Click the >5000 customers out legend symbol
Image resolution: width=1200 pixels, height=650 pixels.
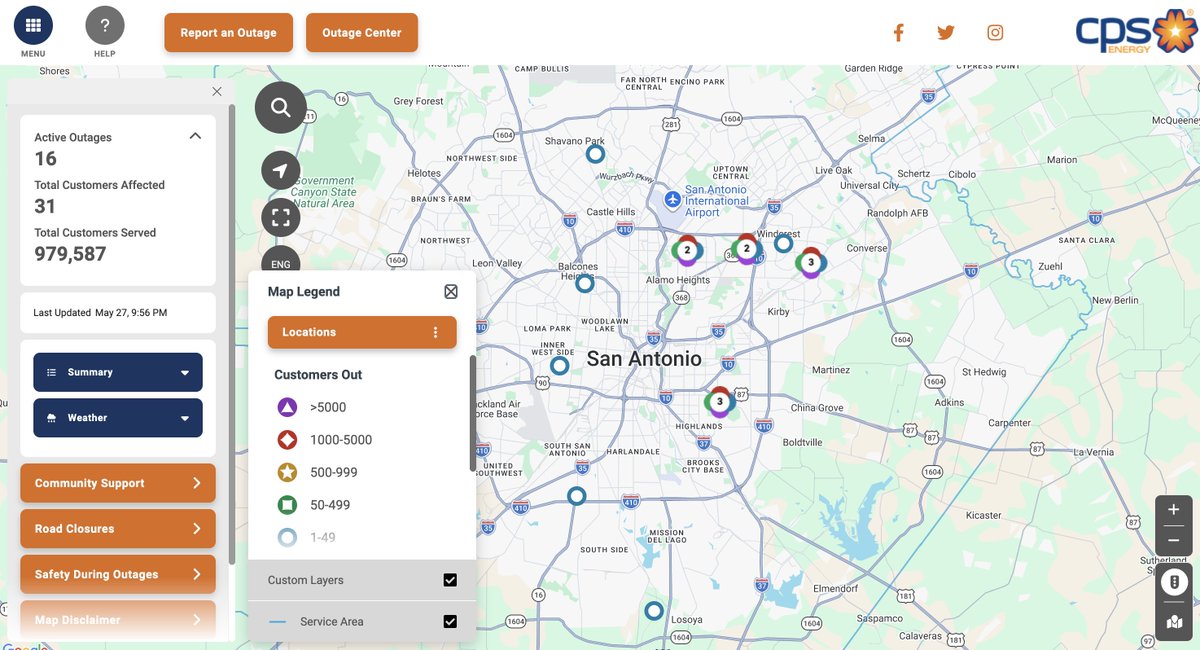tap(287, 407)
